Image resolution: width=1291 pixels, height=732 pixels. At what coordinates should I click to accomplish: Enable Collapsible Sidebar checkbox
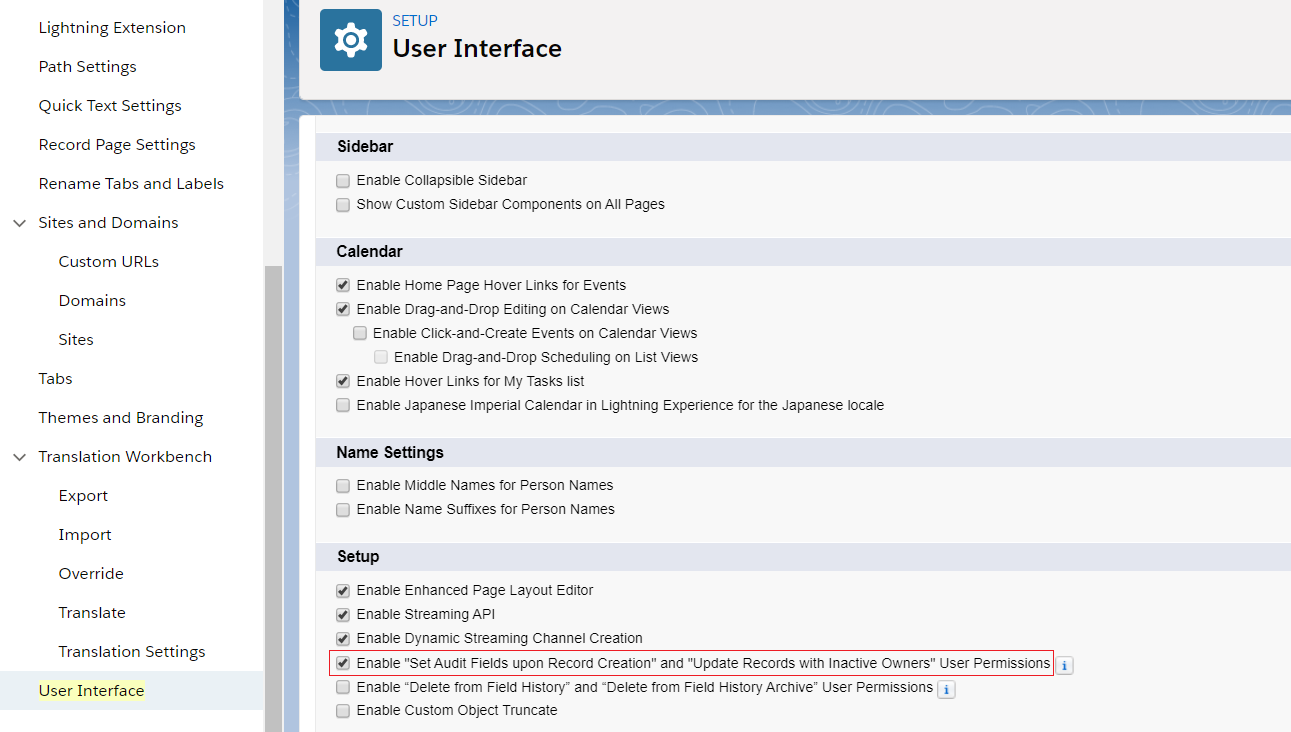tap(343, 181)
